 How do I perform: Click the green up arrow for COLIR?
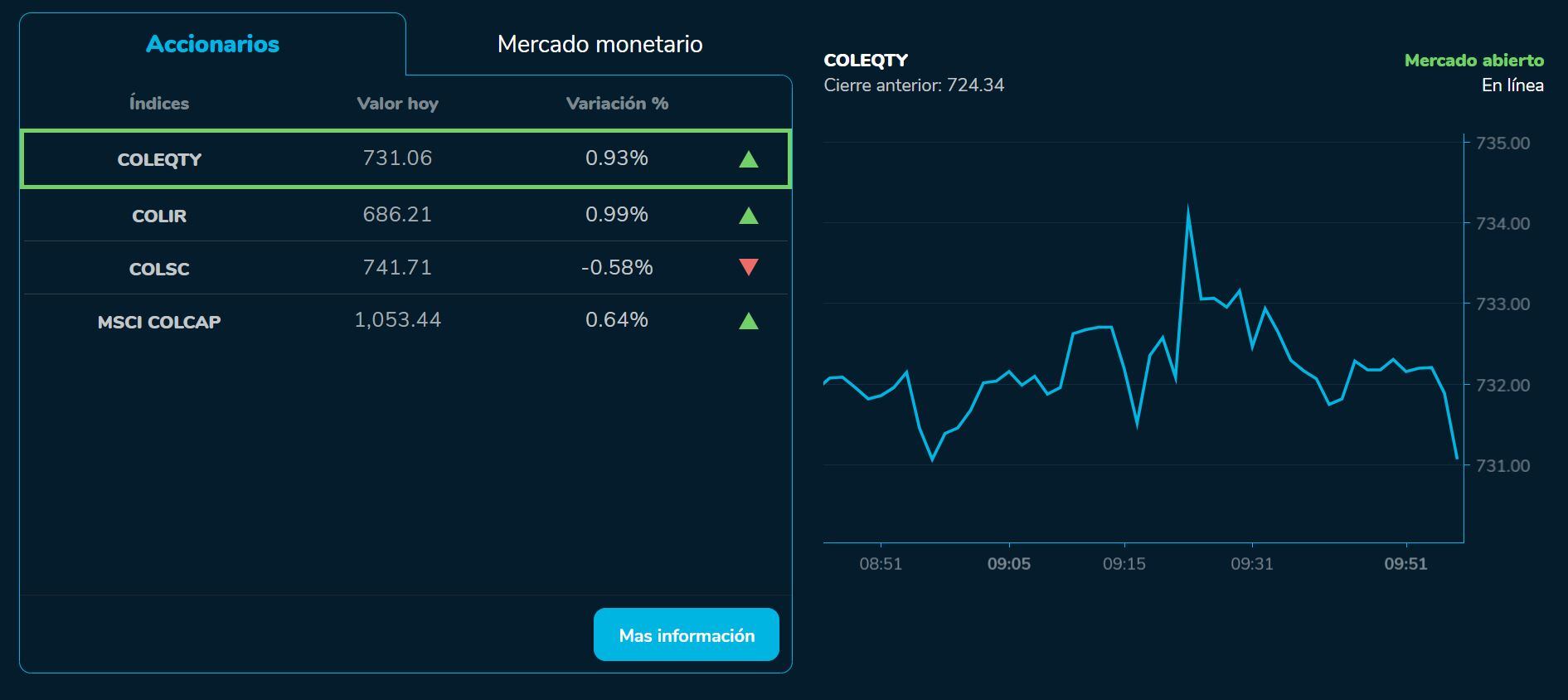(x=748, y=216)
